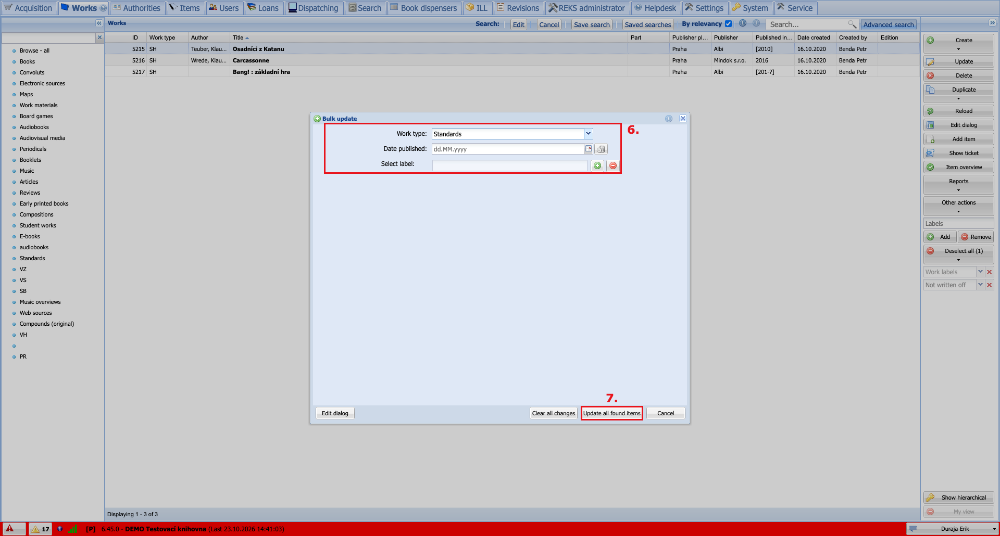Open the REKS administrator tab

click(x=587, y=8)
